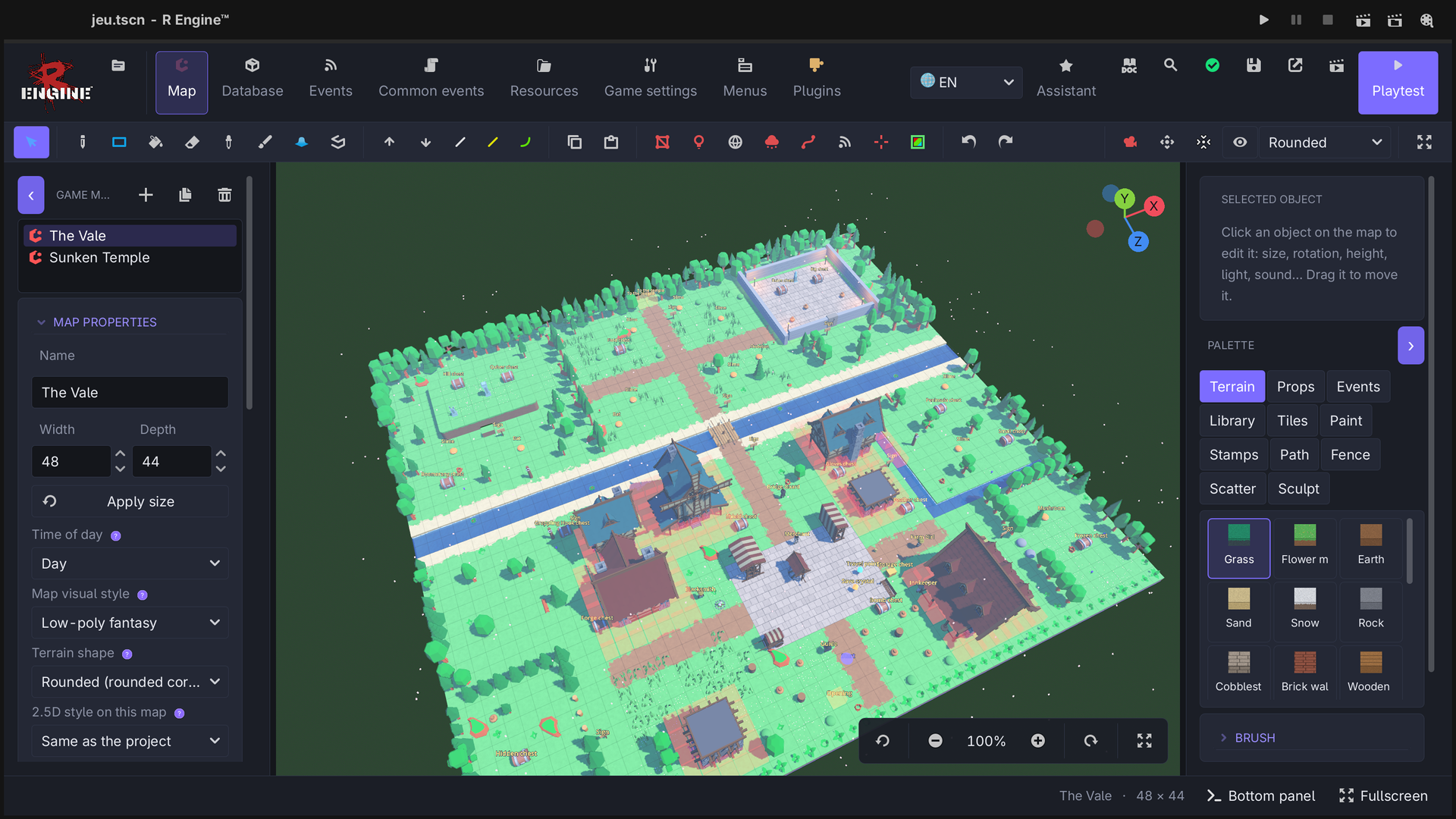Image resolution: width=1456 pixels, height=819 pixels.
Task: Add a new map with plus icon
Action: 146,195
